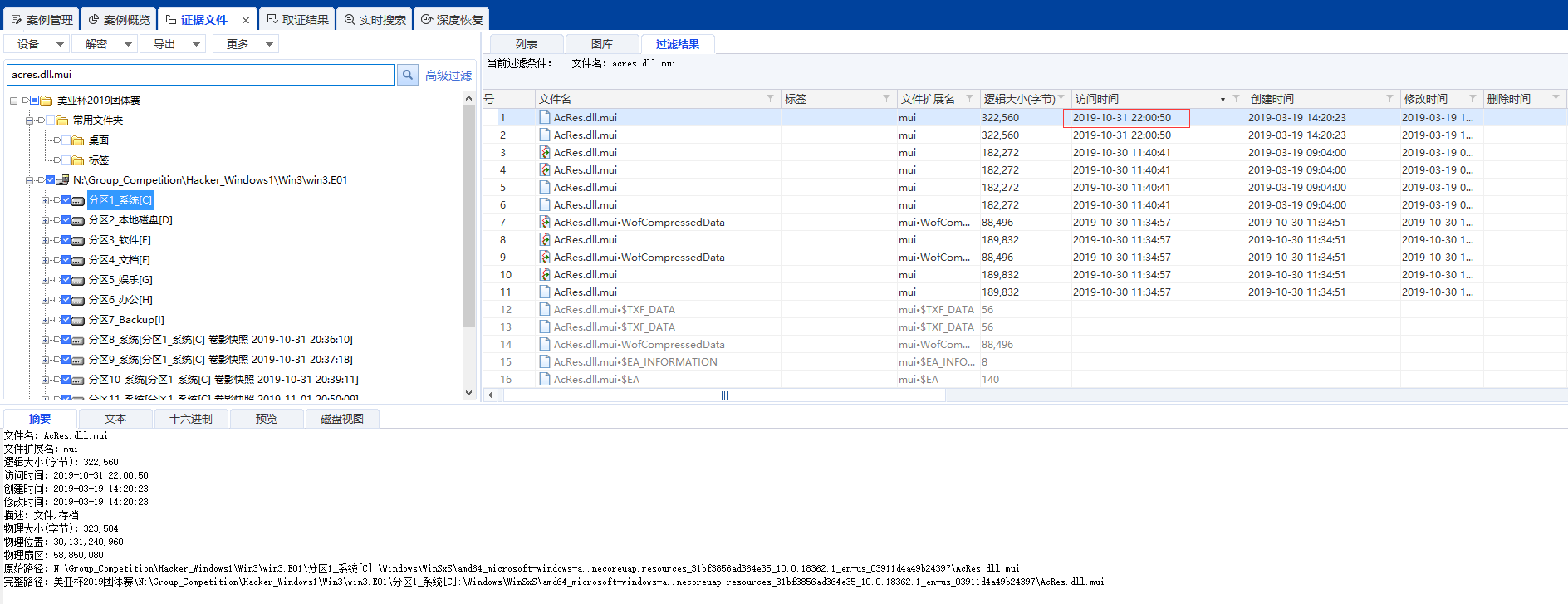Close the 证据文件 tab with its X

click(246, 20)
